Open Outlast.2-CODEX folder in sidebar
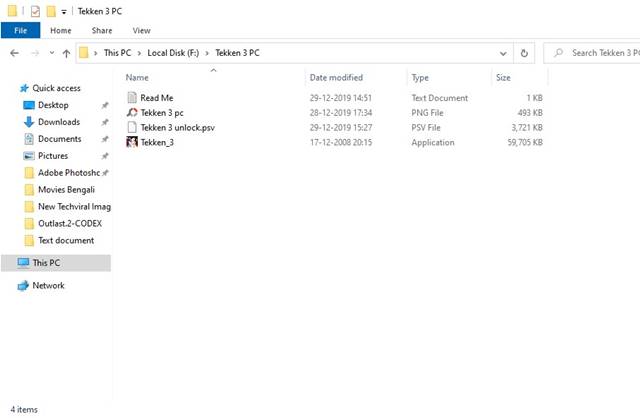 (70, 224)
